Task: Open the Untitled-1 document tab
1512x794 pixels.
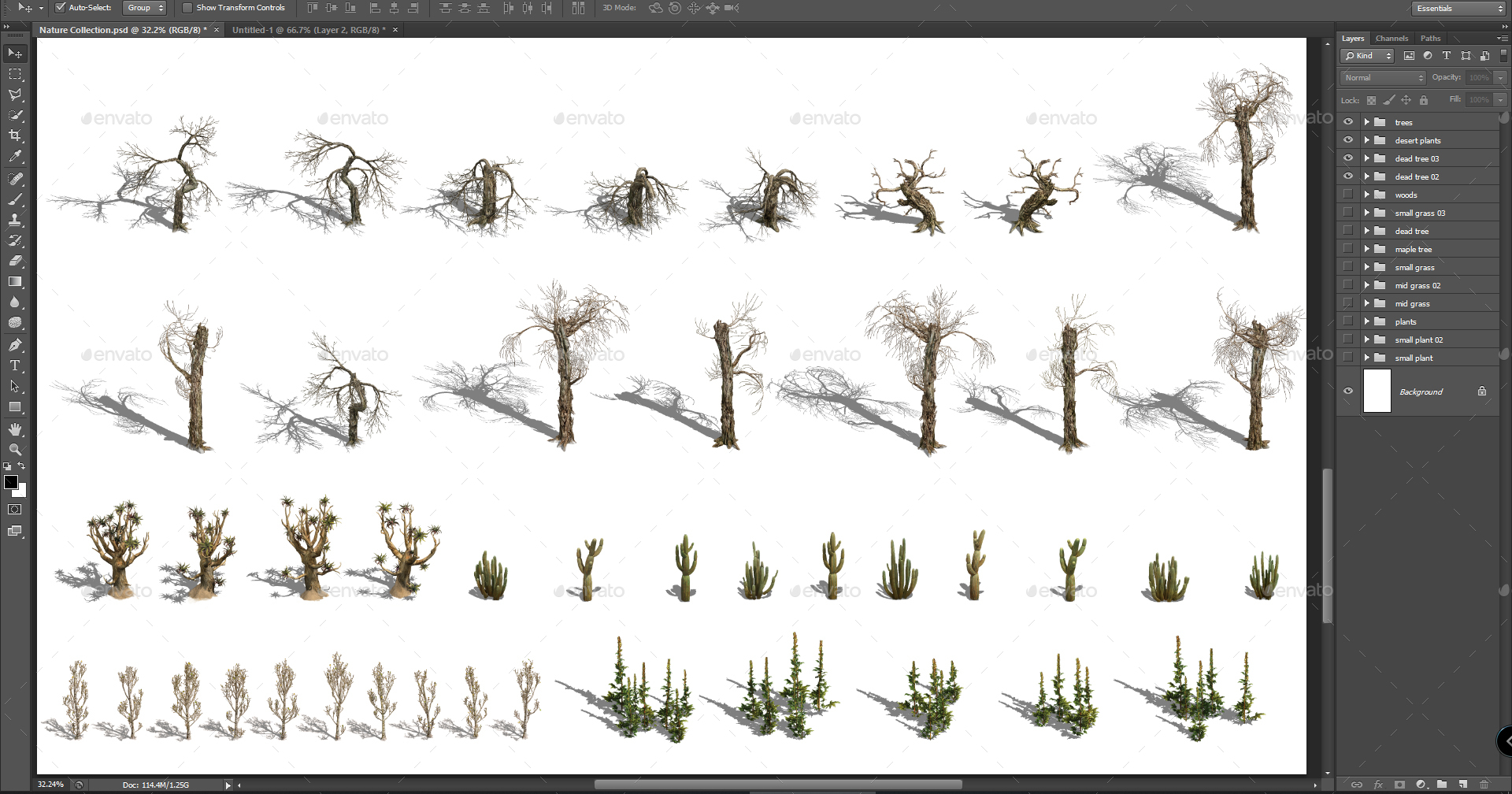Action: pyautogui.click(x=307, y=29)
